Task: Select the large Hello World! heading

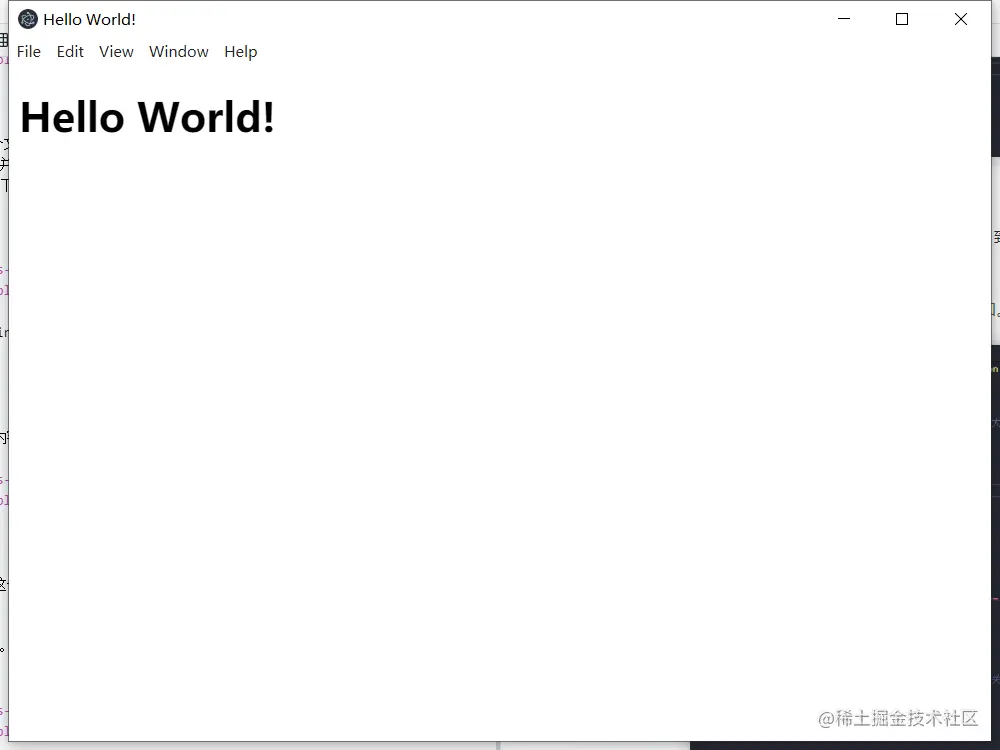Action: (x=147, y=116)
